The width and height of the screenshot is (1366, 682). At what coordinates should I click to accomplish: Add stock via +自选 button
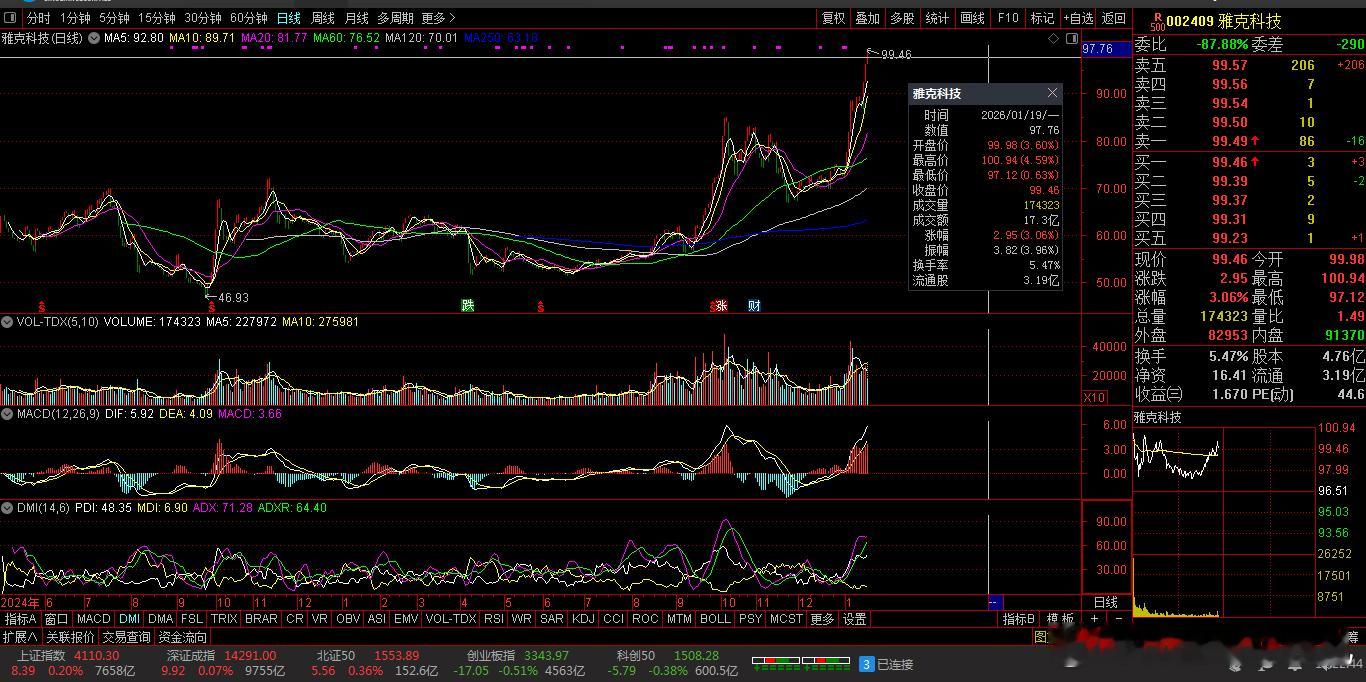coord(1078,18)
